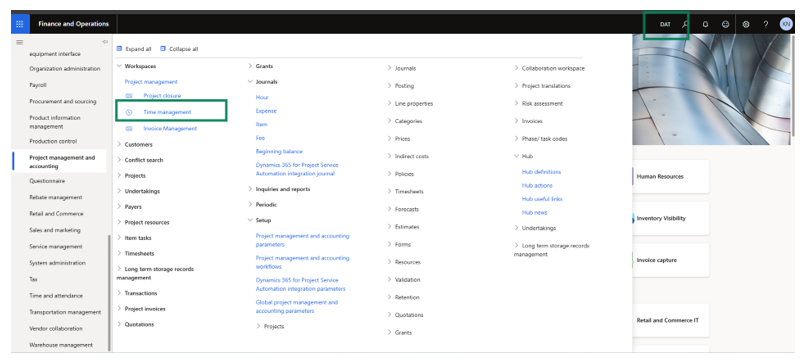Select Warehouse management module

coord(61,345)
